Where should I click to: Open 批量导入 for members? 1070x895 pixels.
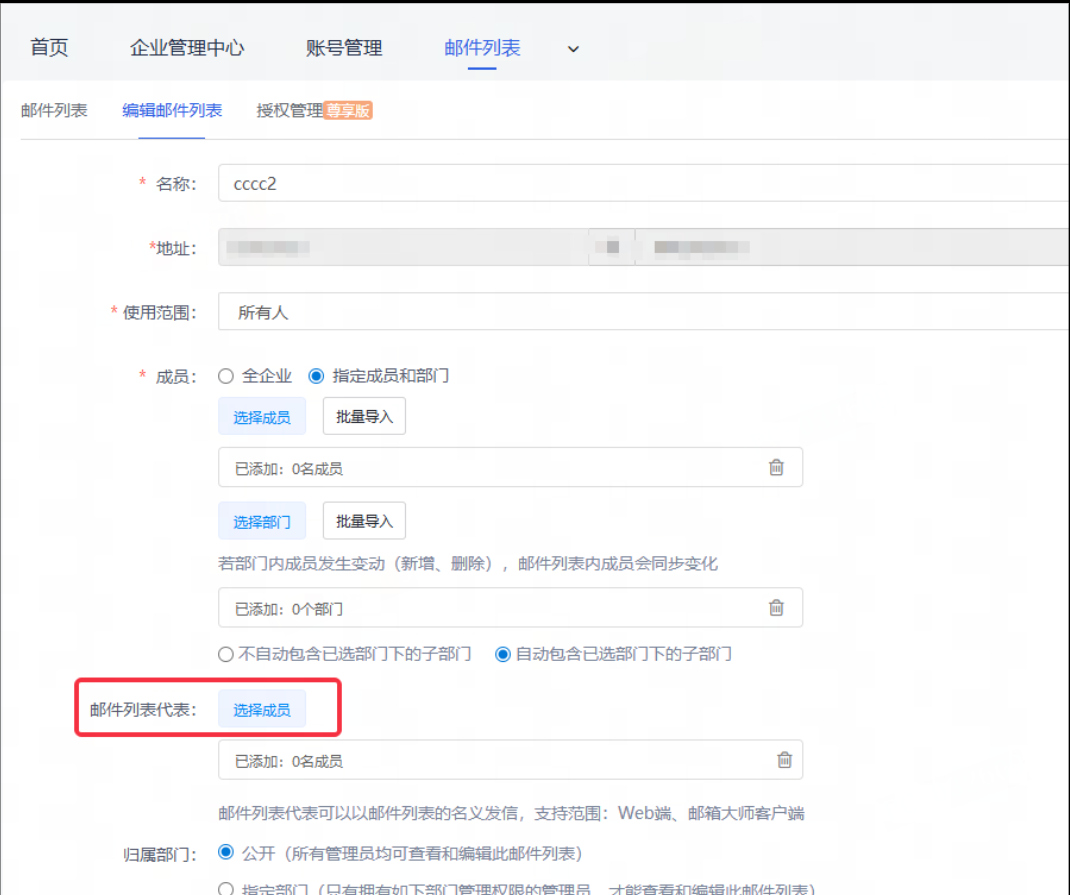point(364,416)
